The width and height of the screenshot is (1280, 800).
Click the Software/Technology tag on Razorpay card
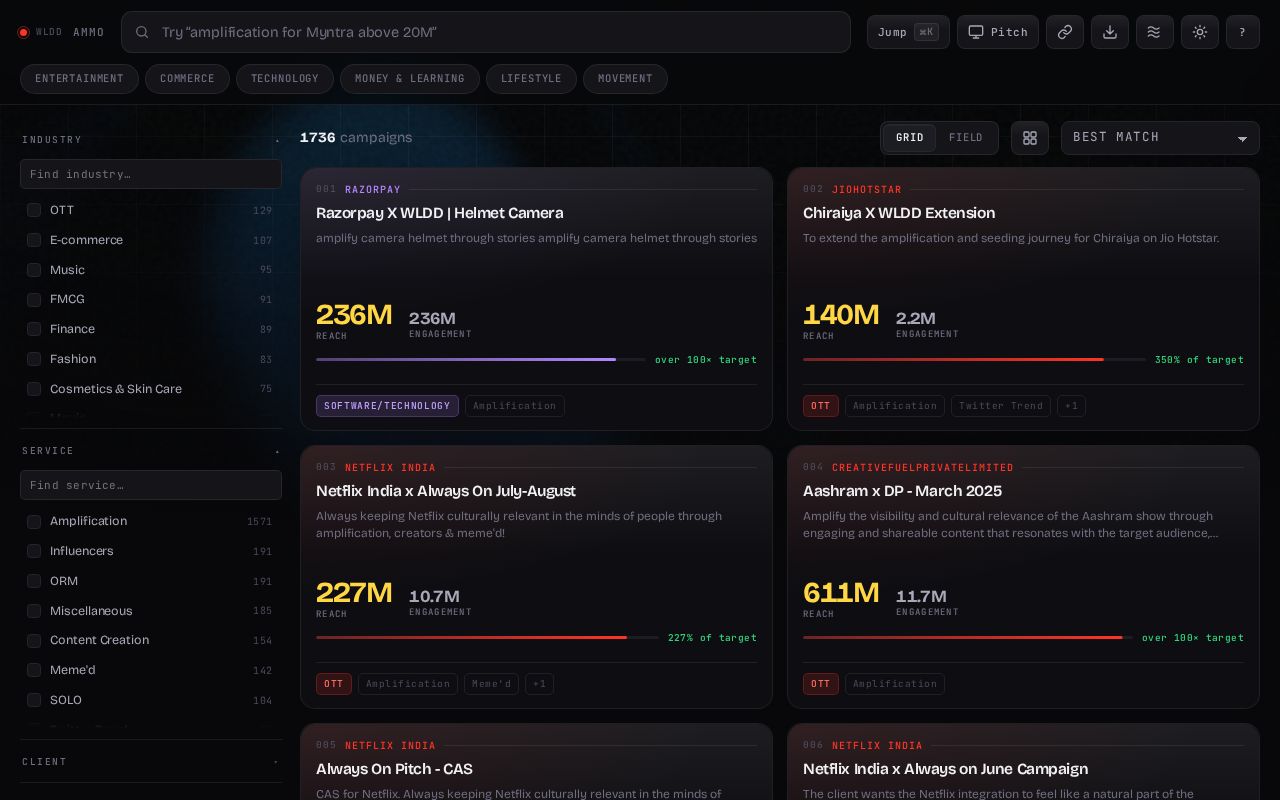387,406
